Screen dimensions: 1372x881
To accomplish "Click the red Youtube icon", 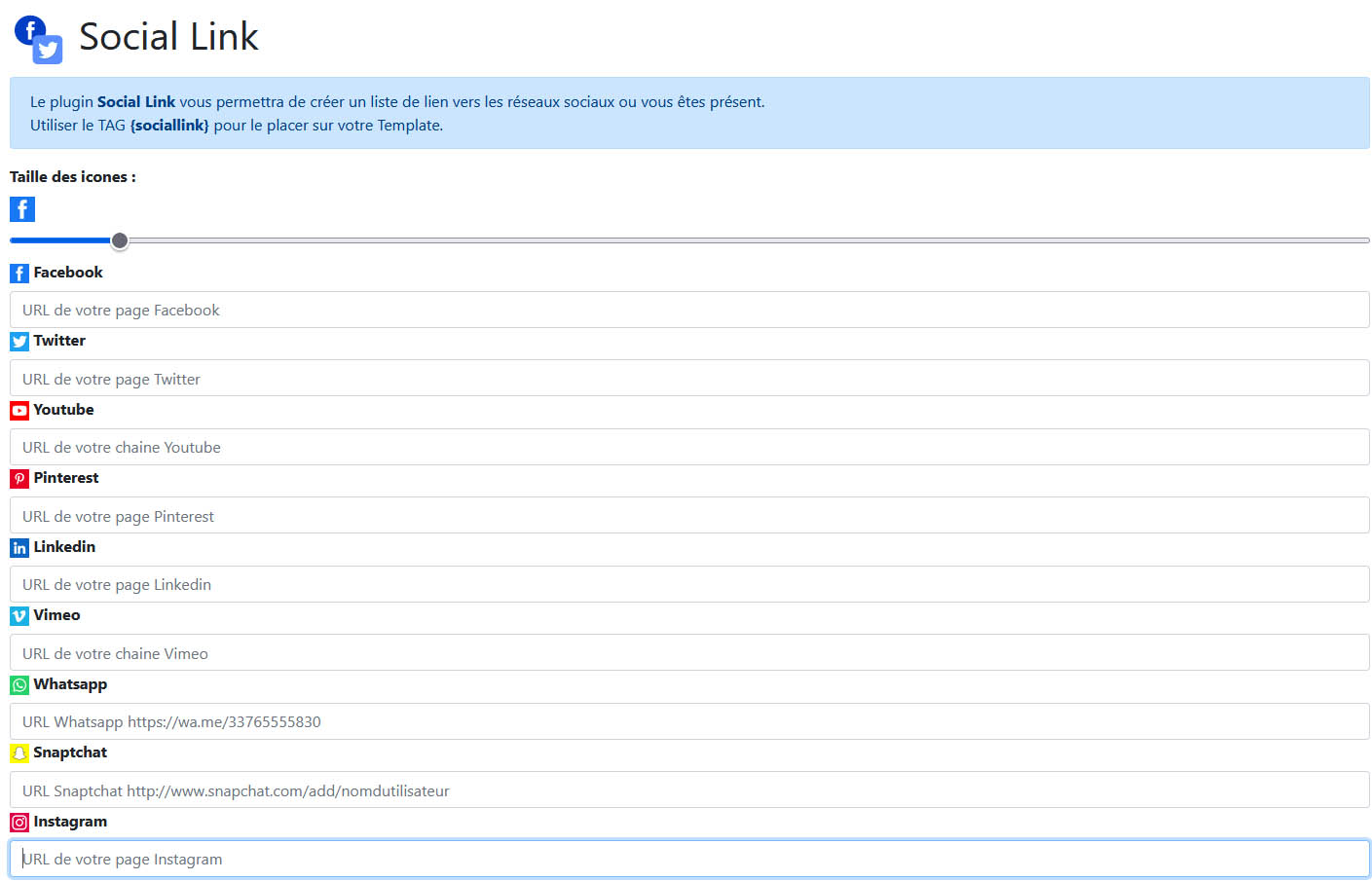I will point(19,411).
